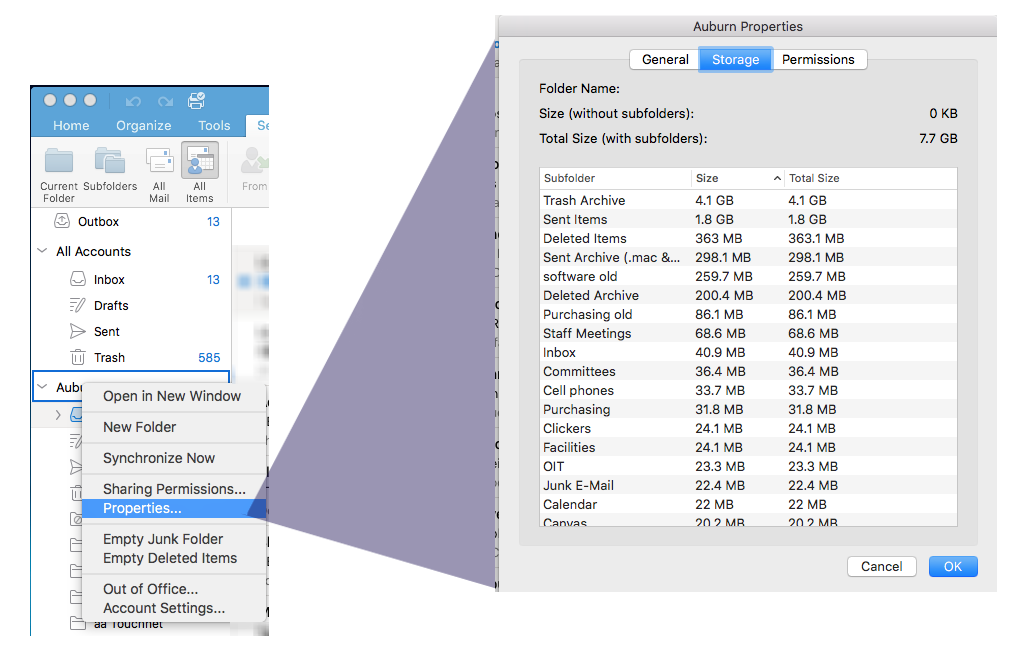
Task: Collapse the All Accounts group
Action: pyautogui.click(x=42, y=251)
